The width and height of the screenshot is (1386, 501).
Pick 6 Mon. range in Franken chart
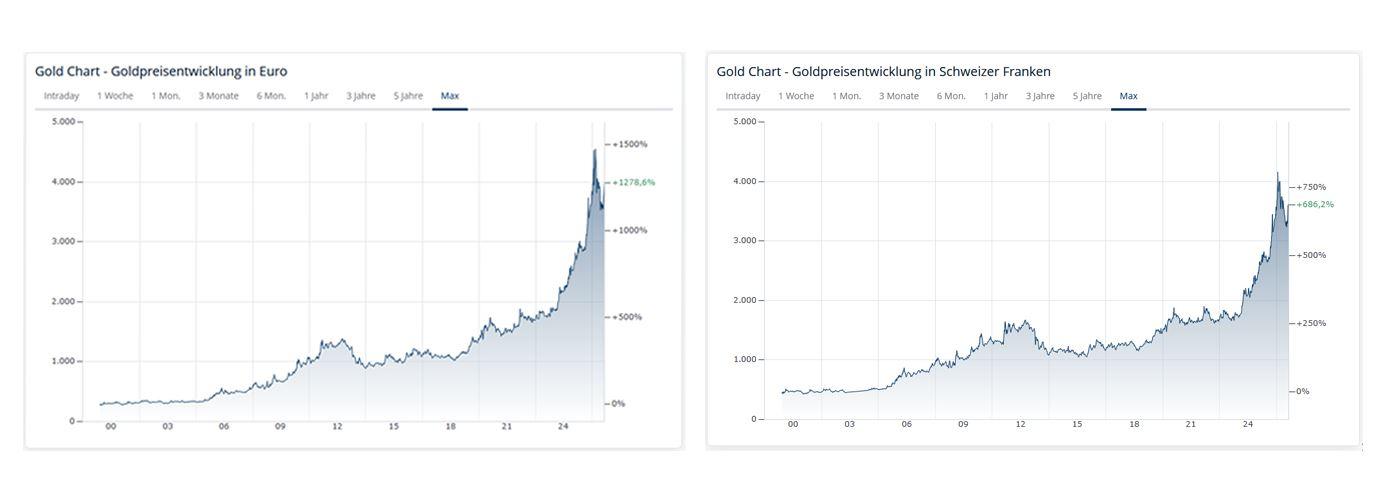951,96
